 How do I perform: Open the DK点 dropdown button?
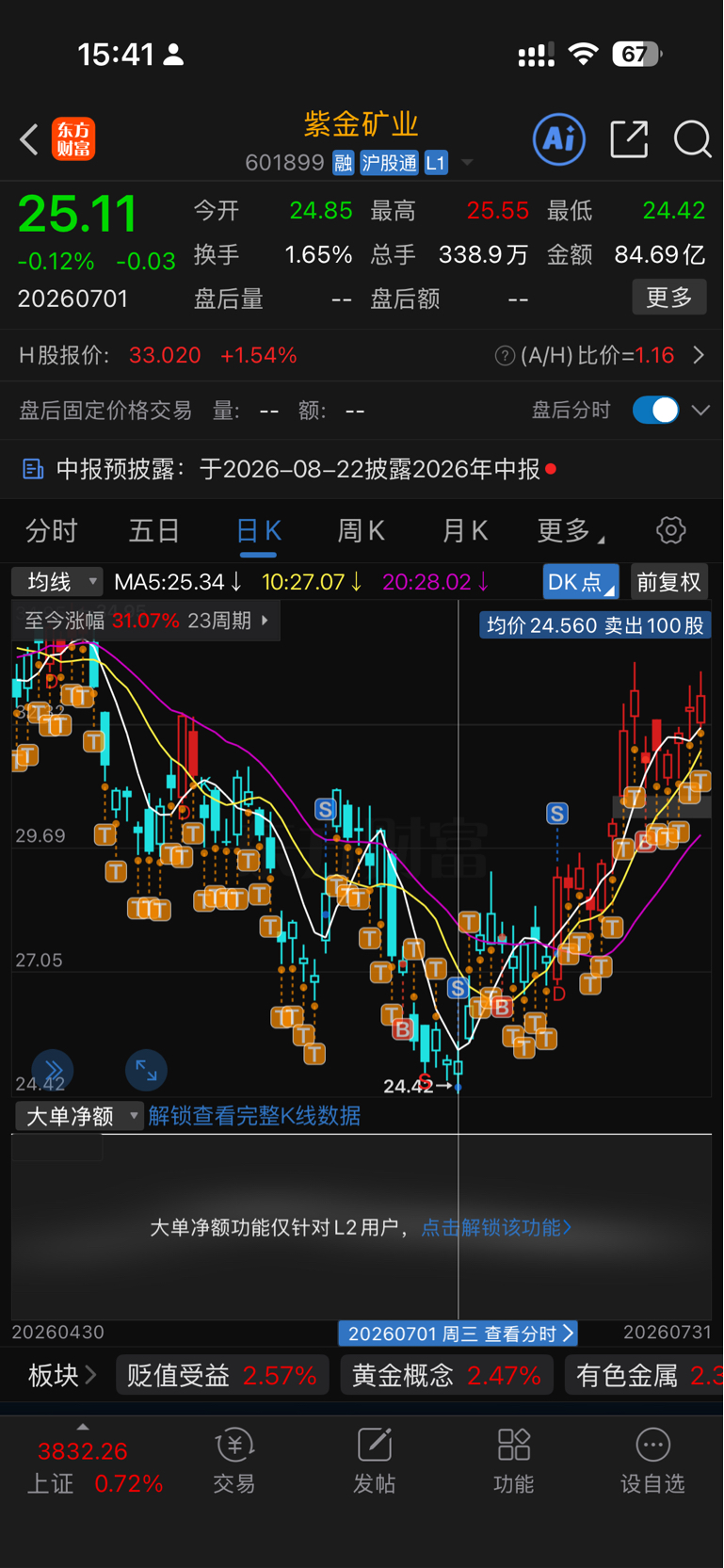(x=581, y=582)
